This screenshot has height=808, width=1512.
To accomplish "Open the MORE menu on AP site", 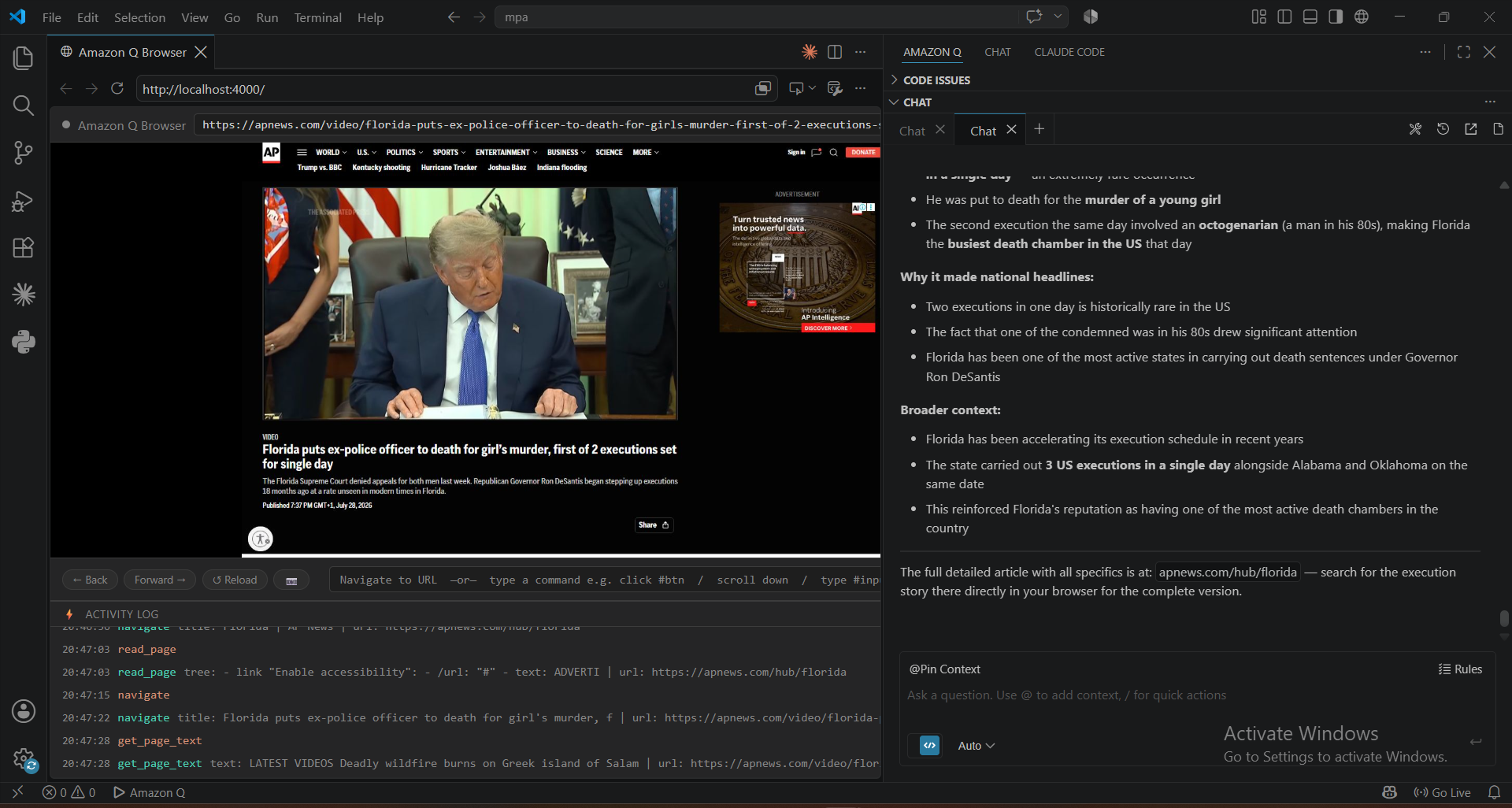I will point(646,153).
